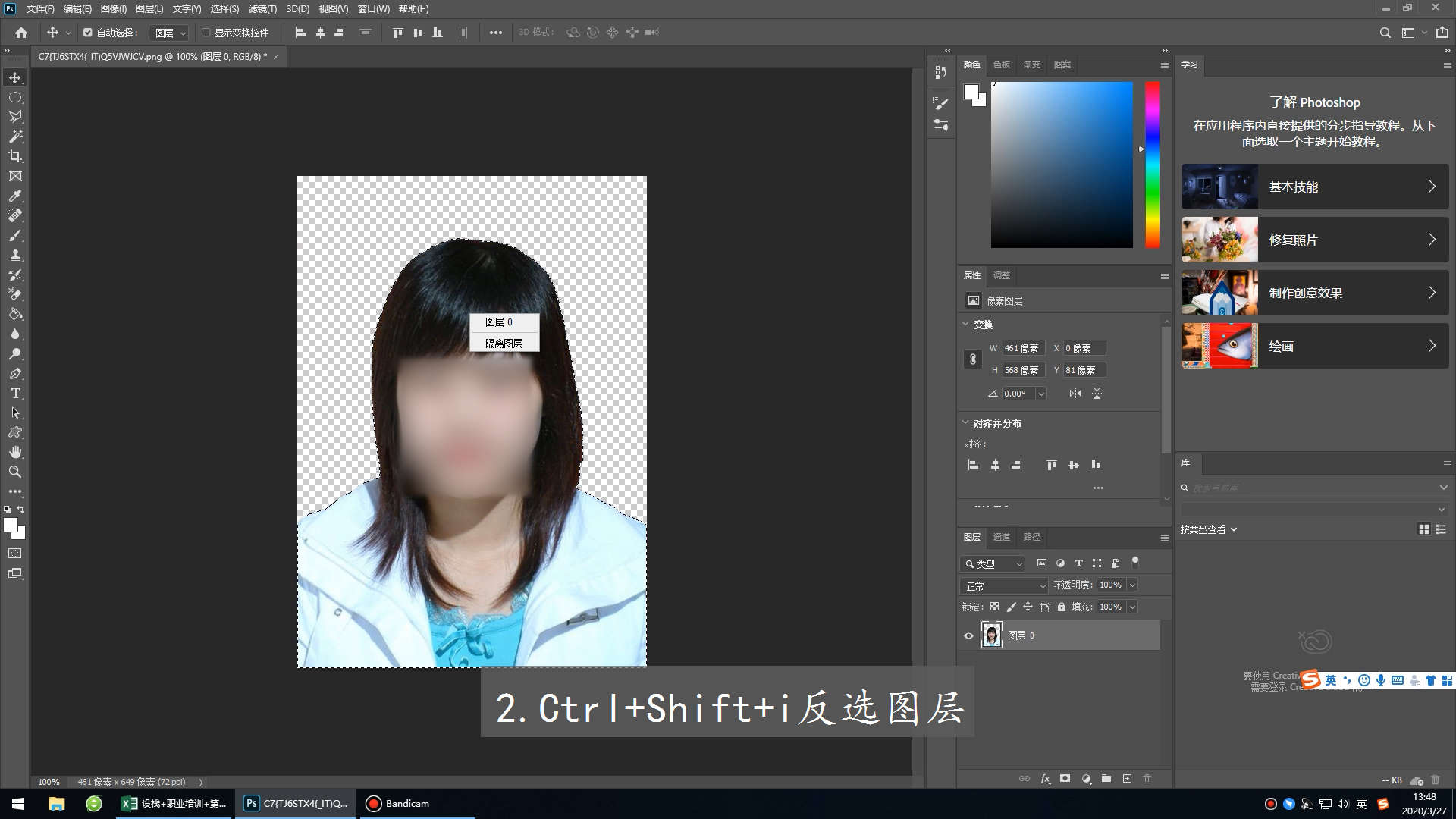Click the layer mask icon at panel bottom
Image resolution: width=1456 pixels, height=819 pixels.
[x=1065, y=779]
